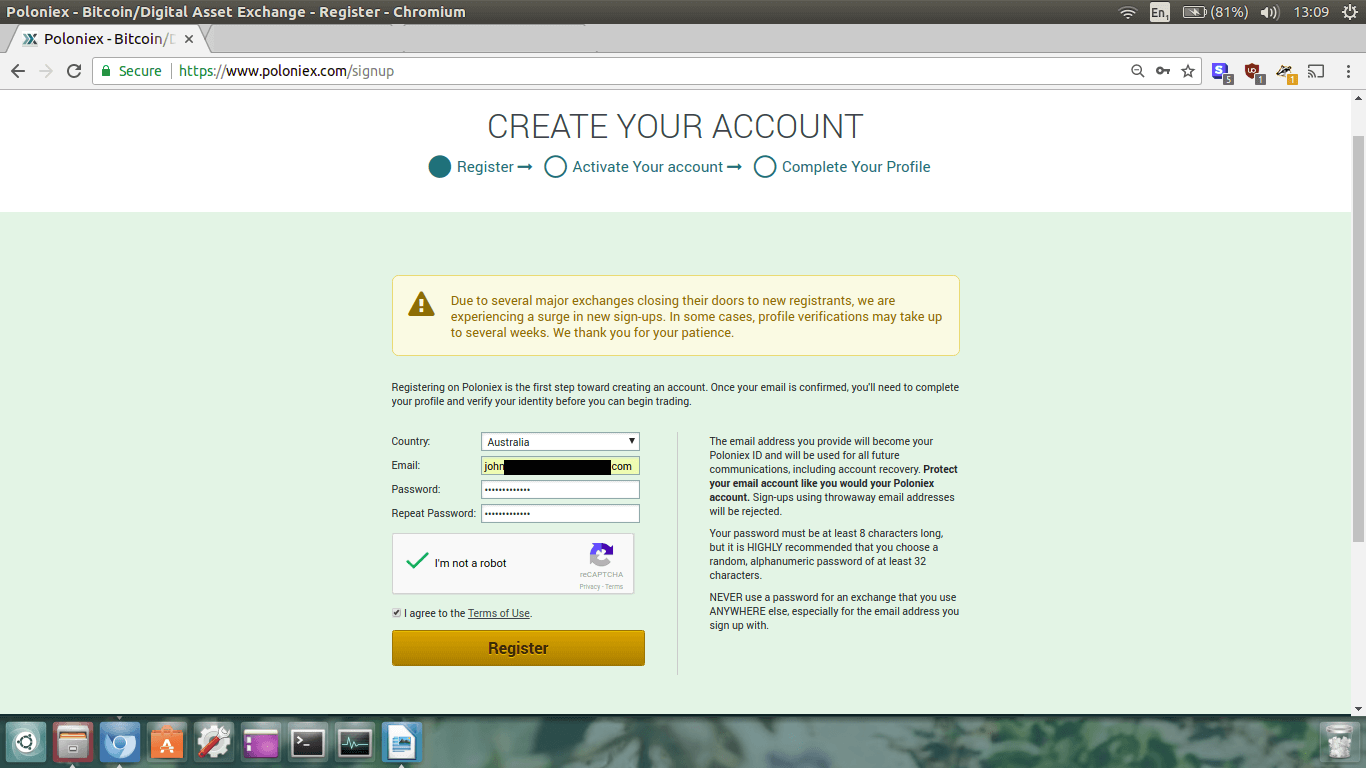
Task: Click the I'm not a robot reCAPTCHA checkbox
Action: 417,562
